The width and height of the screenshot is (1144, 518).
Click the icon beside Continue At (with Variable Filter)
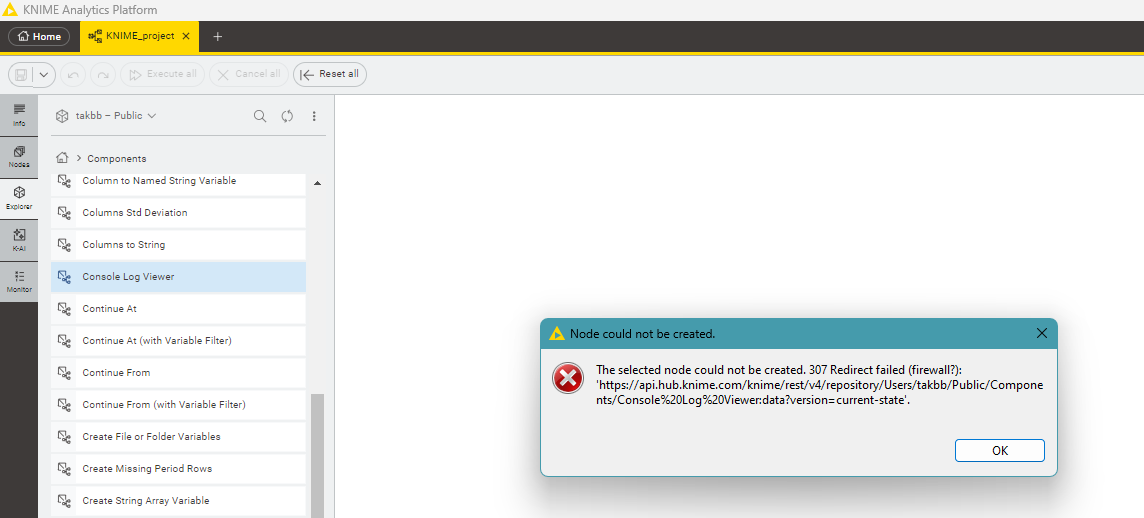[64, 341]
